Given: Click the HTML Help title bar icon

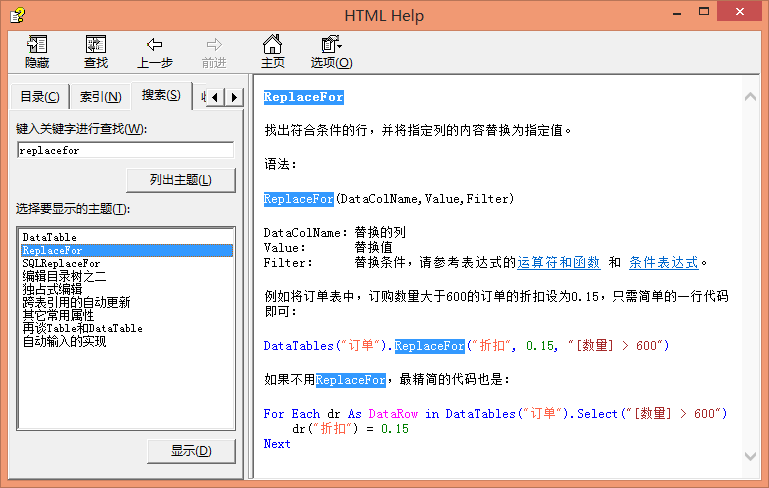Looking at the screenshot, I should pyautogui.click(x=18, y=15).
